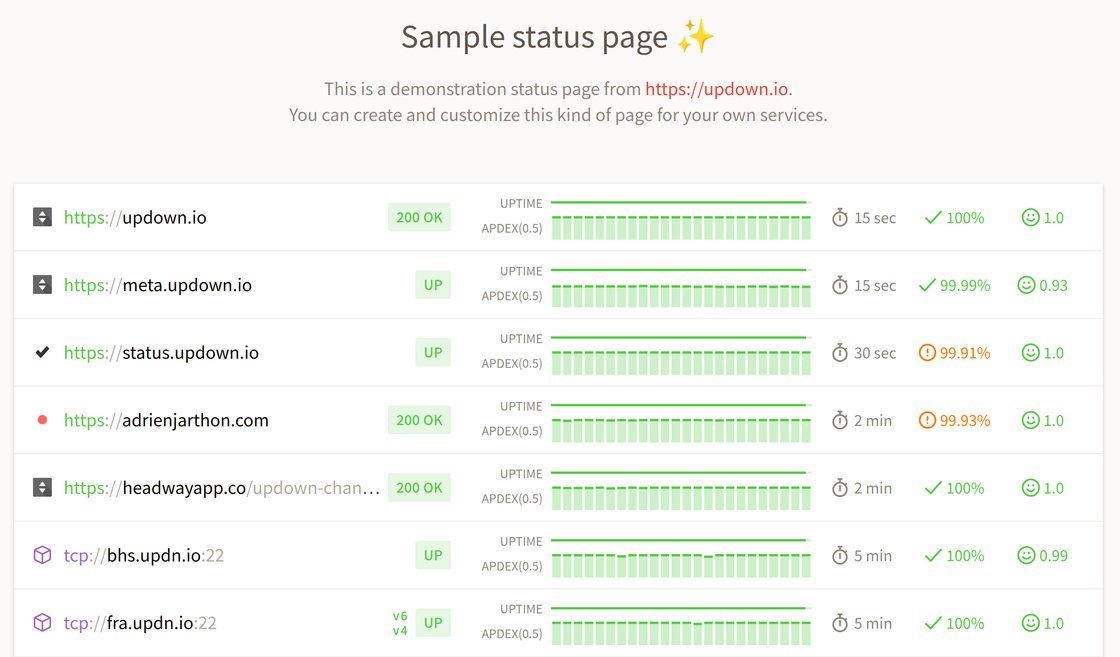Click the UP badge for fra.updn.io
The image size is (1120, 657).
point(433,623)
